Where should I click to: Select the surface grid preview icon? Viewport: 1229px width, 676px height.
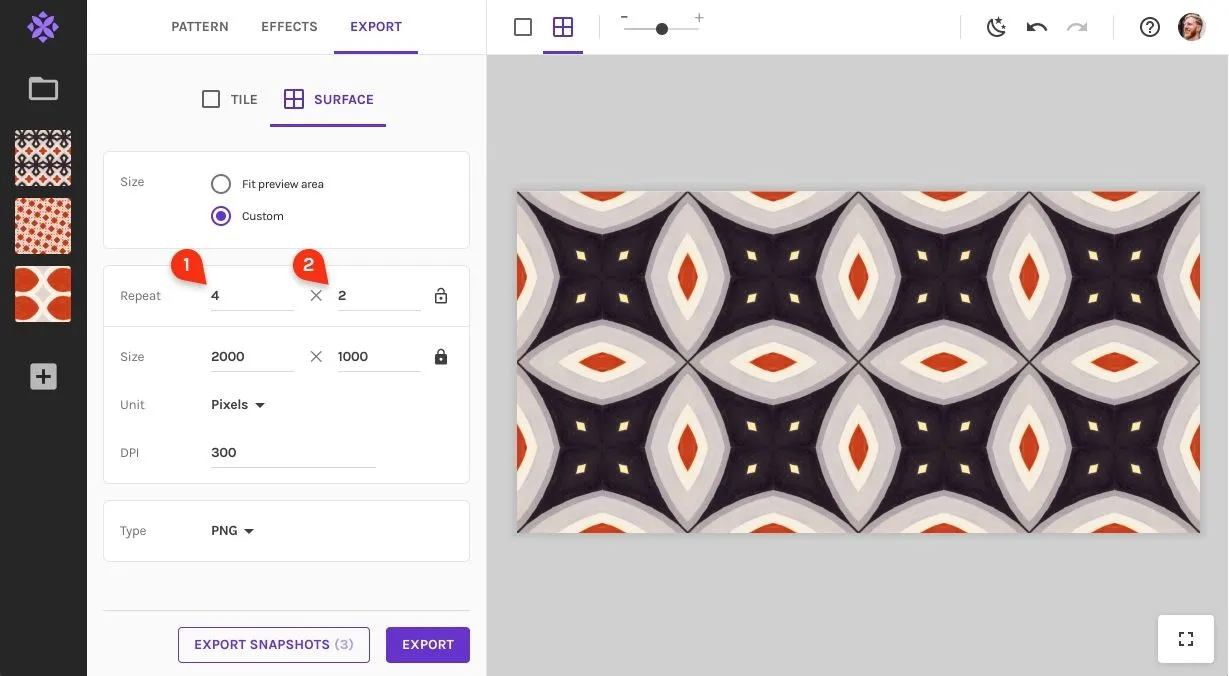563,27
